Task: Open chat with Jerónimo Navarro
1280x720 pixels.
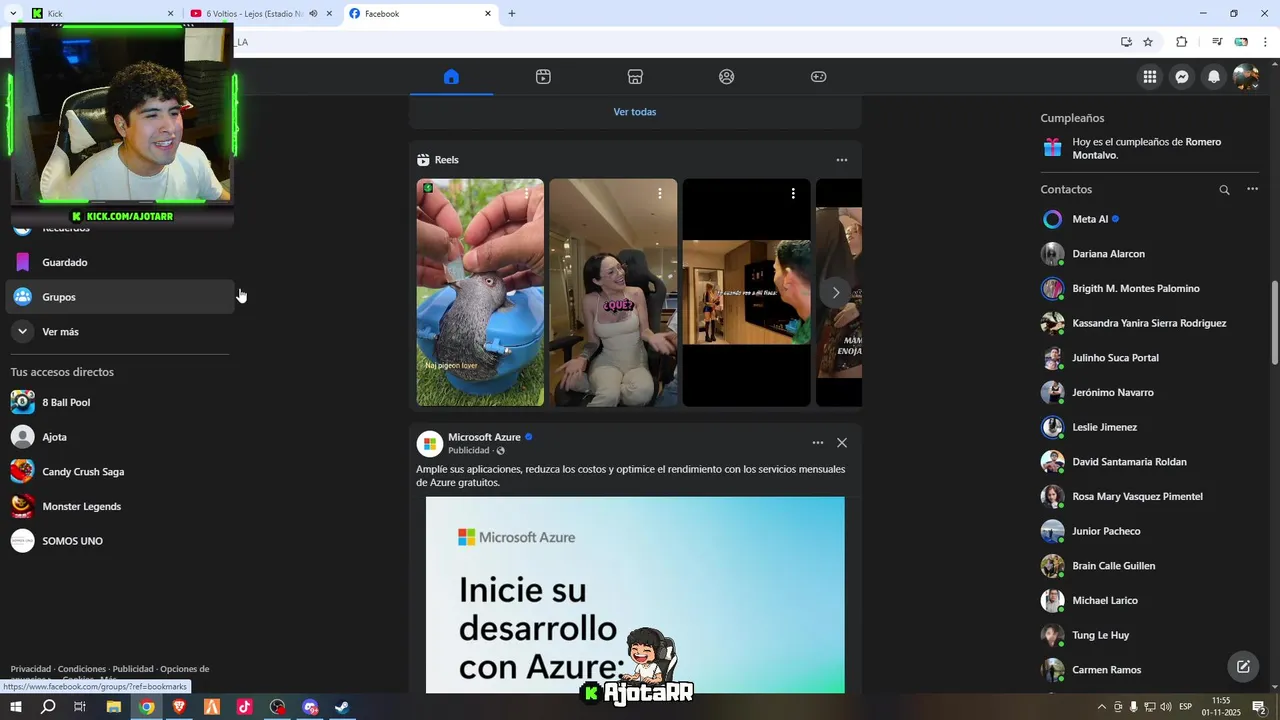Action: click(1150, 392)
